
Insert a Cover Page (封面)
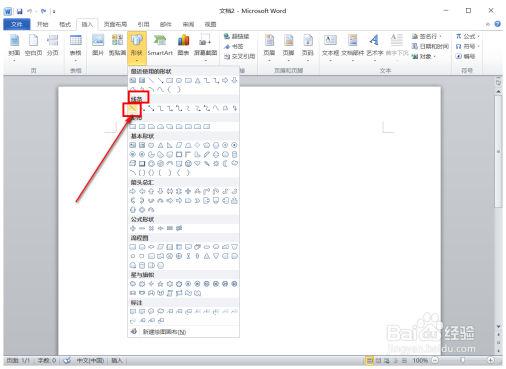tap(14, 47)
